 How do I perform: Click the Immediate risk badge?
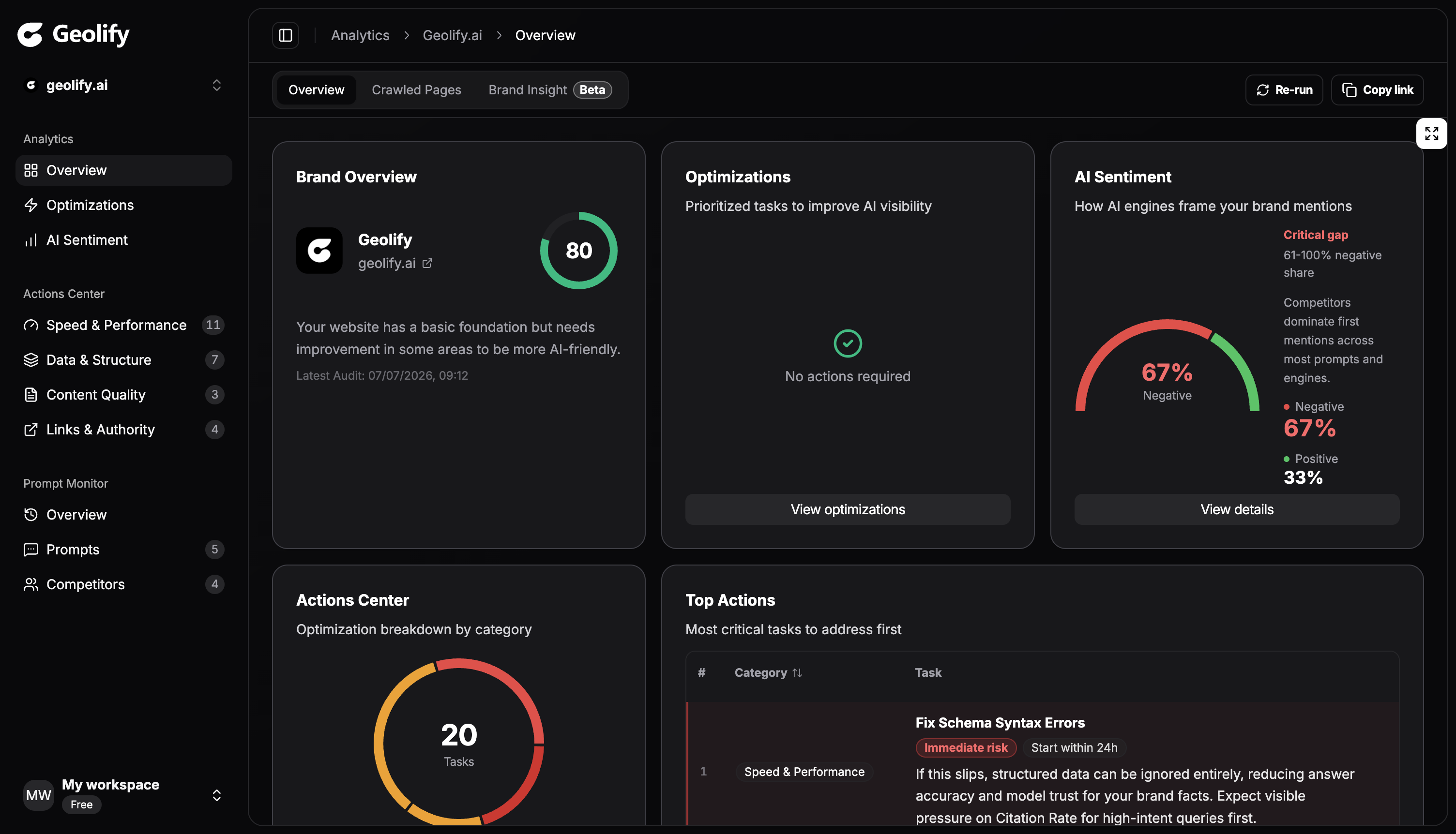point(966,748)
